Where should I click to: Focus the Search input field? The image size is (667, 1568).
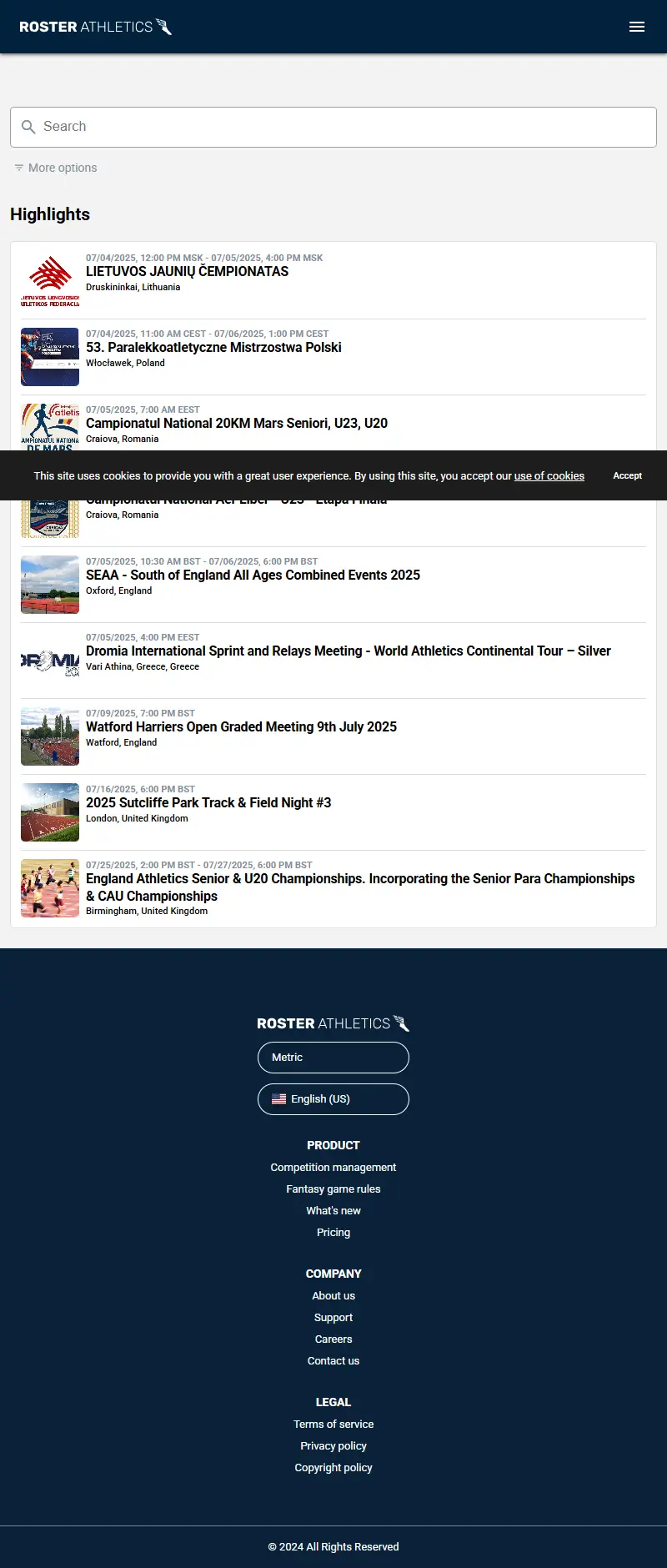click(x=333, y=127)
